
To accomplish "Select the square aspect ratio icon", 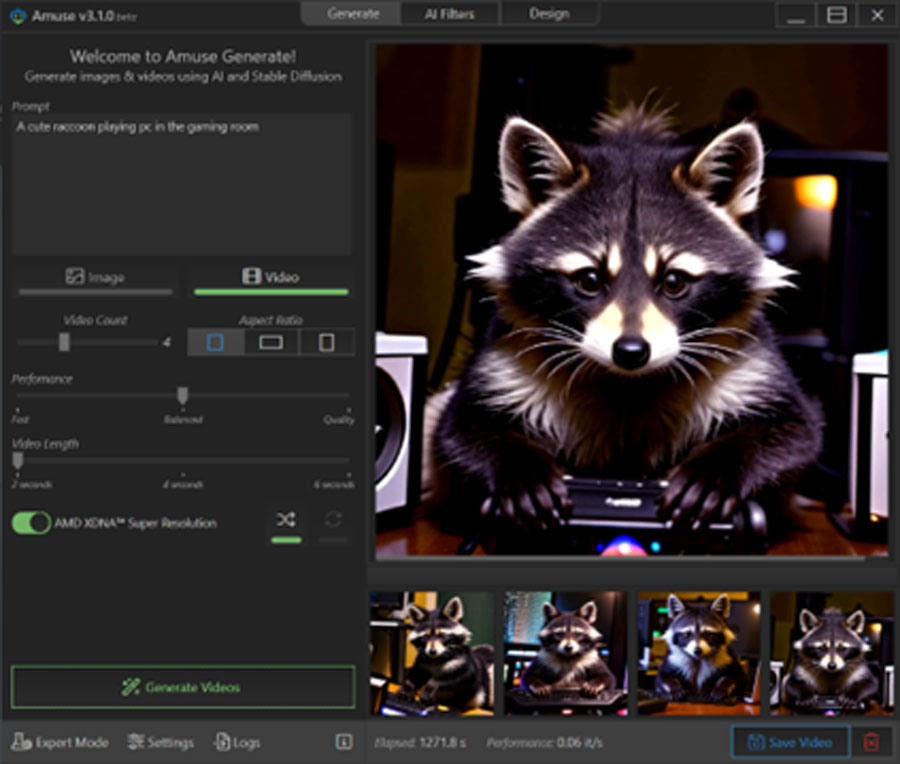I will point(215,342).
